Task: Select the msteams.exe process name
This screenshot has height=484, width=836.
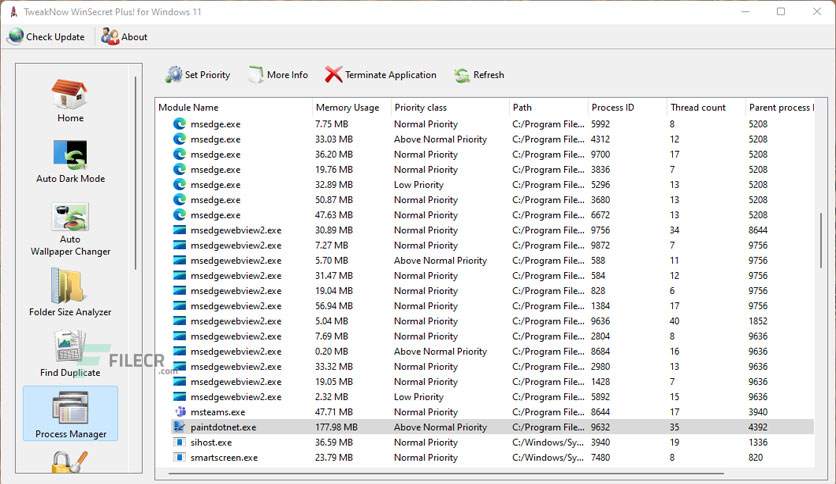Action: (218, 412)
